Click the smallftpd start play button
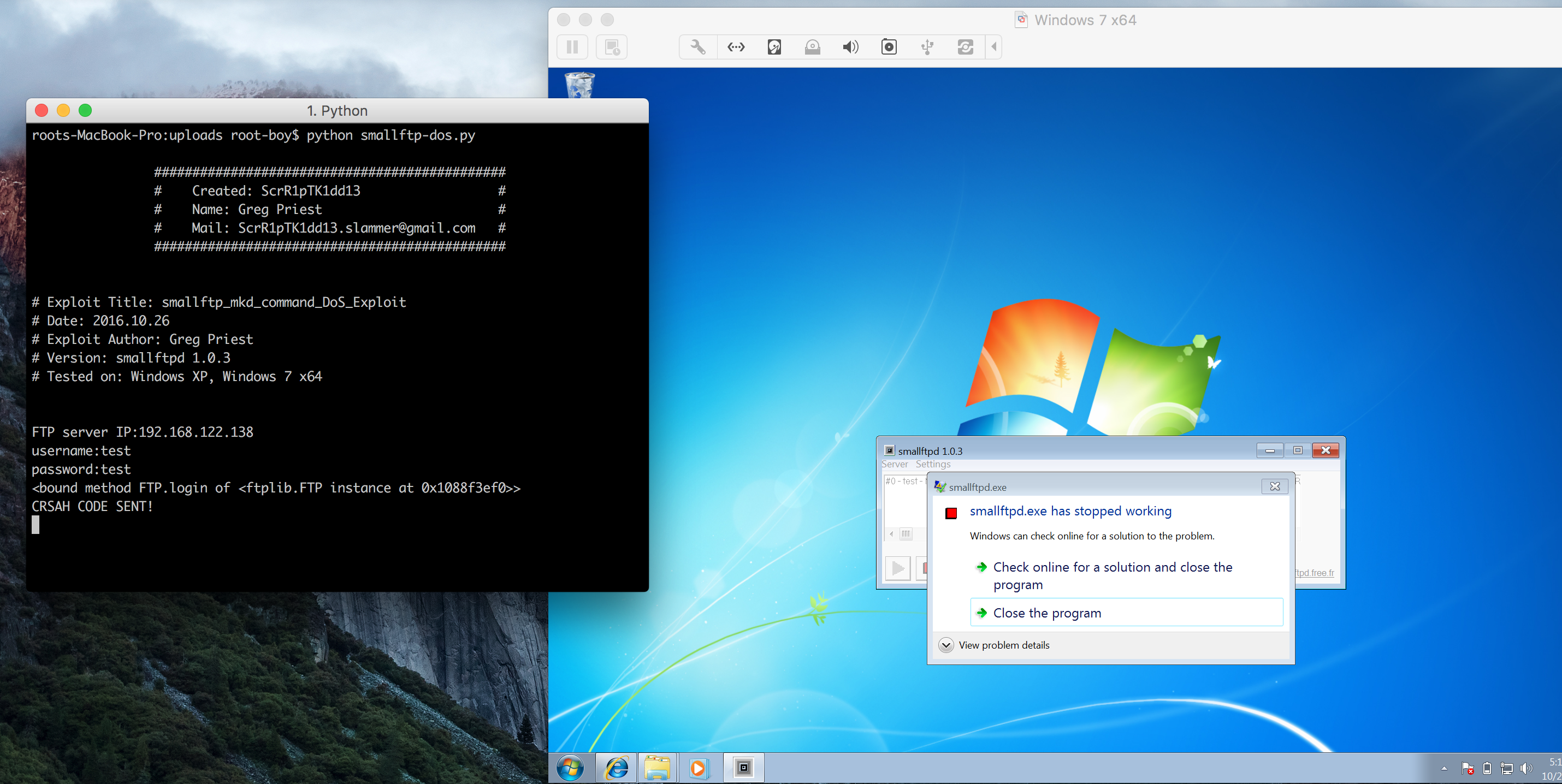This screenshot has width=1562, height=784. pyautogui.click(x=897, y=568)
